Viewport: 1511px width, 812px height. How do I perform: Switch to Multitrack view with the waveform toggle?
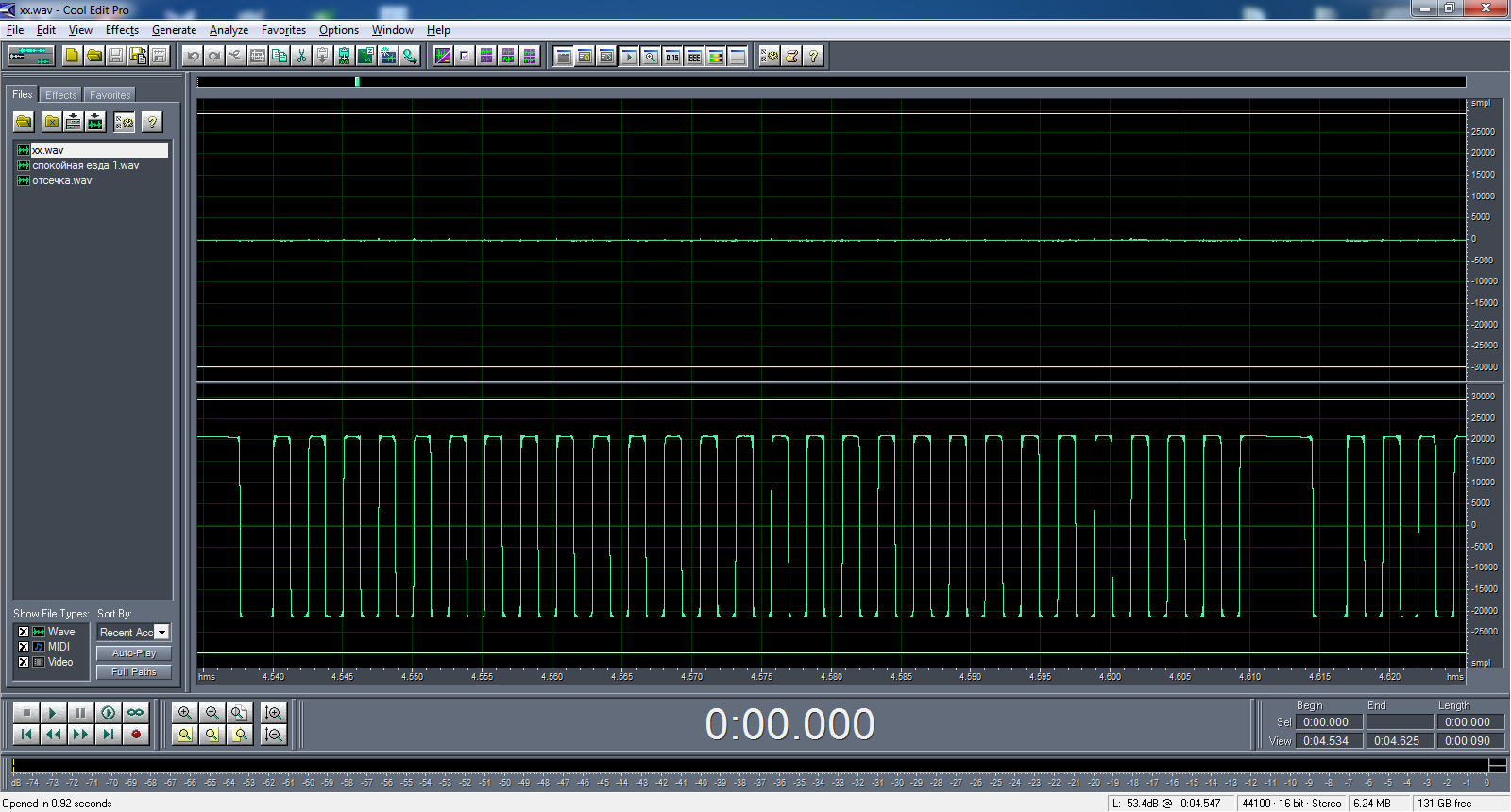coord(31,56)
